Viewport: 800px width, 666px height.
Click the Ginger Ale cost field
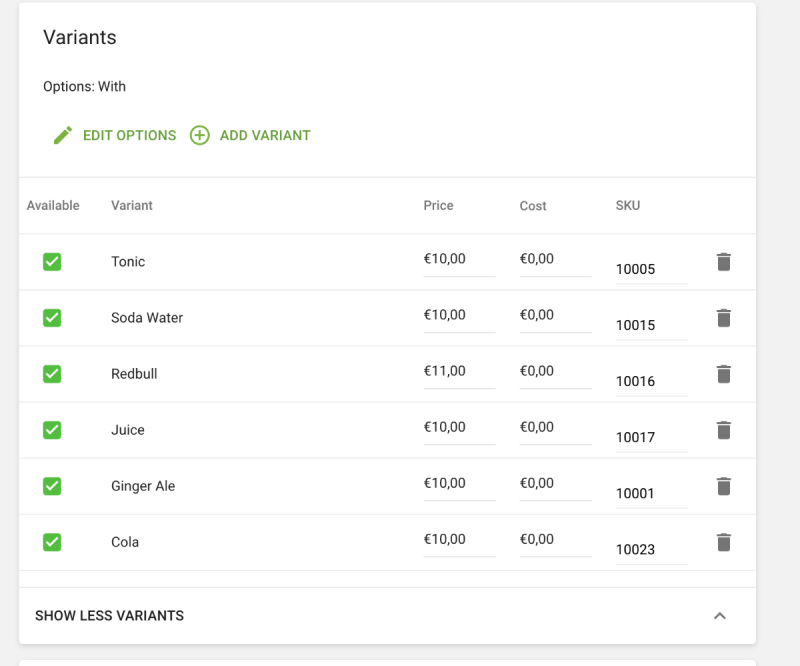555,483
